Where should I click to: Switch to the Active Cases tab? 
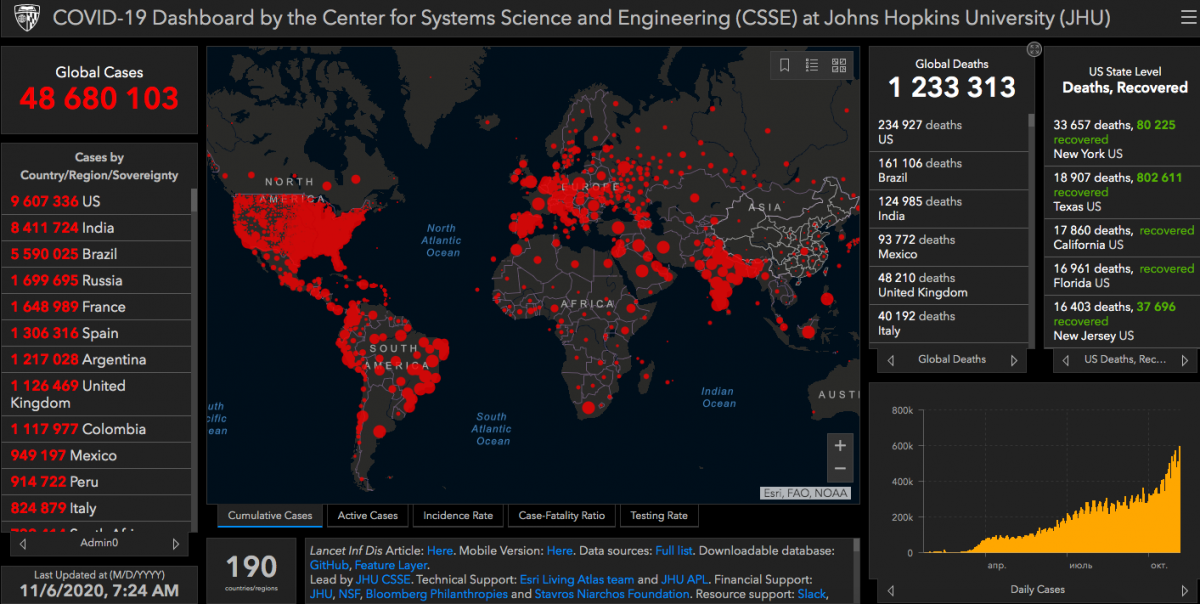[x=368, y=516]
